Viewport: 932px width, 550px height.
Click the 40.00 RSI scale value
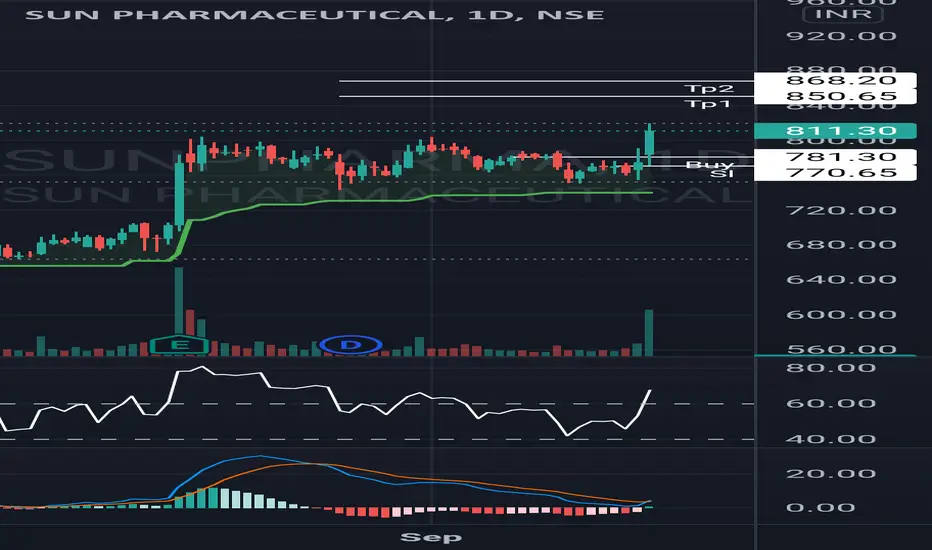click(x=830, y=439)
